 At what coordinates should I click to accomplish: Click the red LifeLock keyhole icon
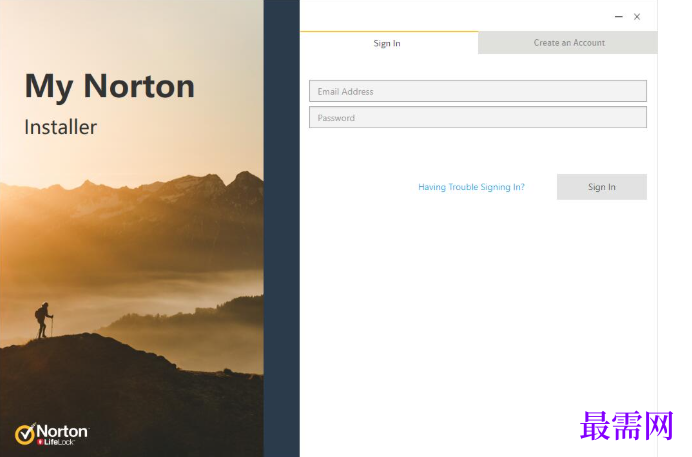coord(40,442)
